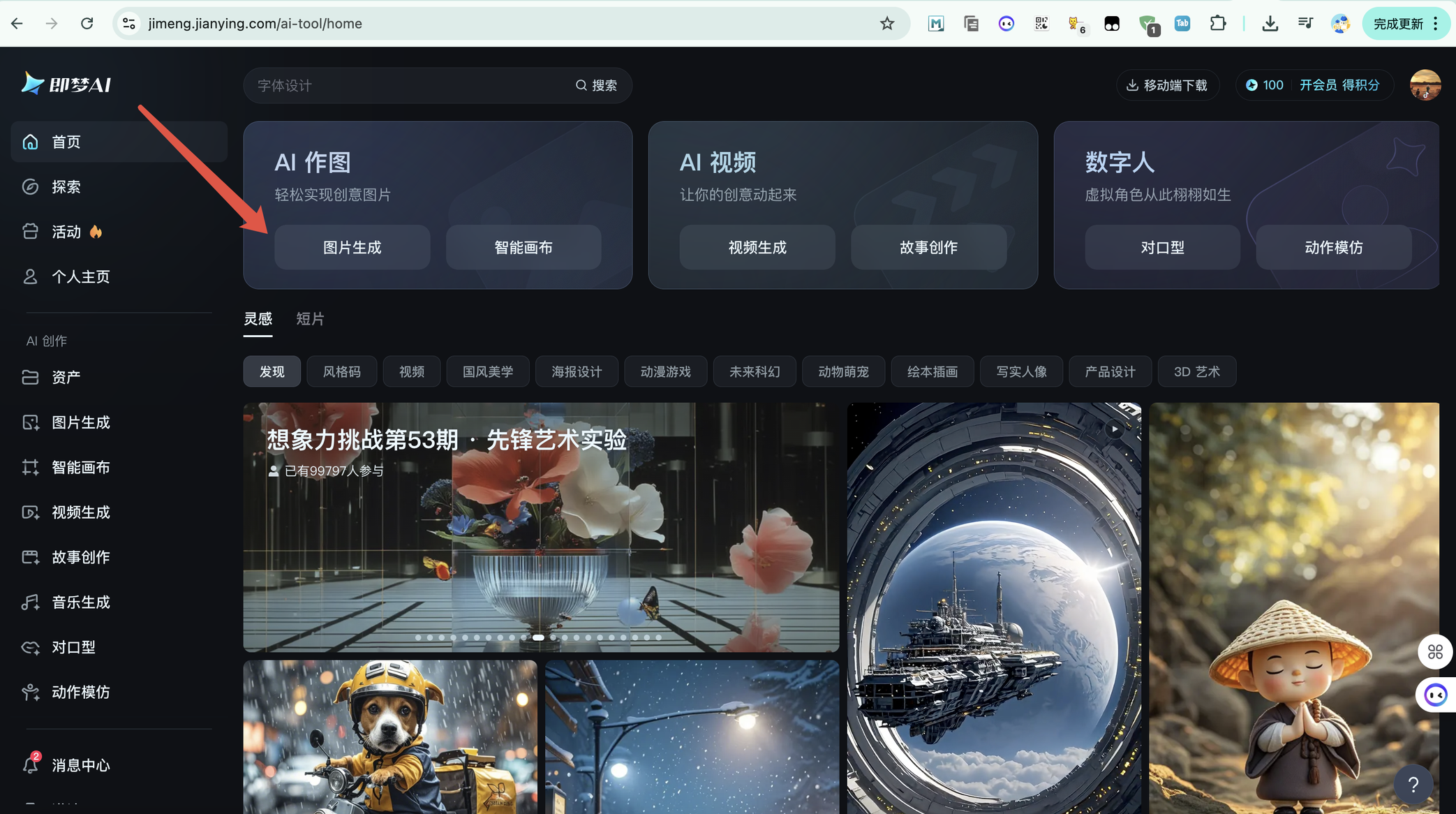Viewport: 1456px width, 814px height.
Task: Click the 图片生成 button in AI 作图
Action: [x=352, y=247]
